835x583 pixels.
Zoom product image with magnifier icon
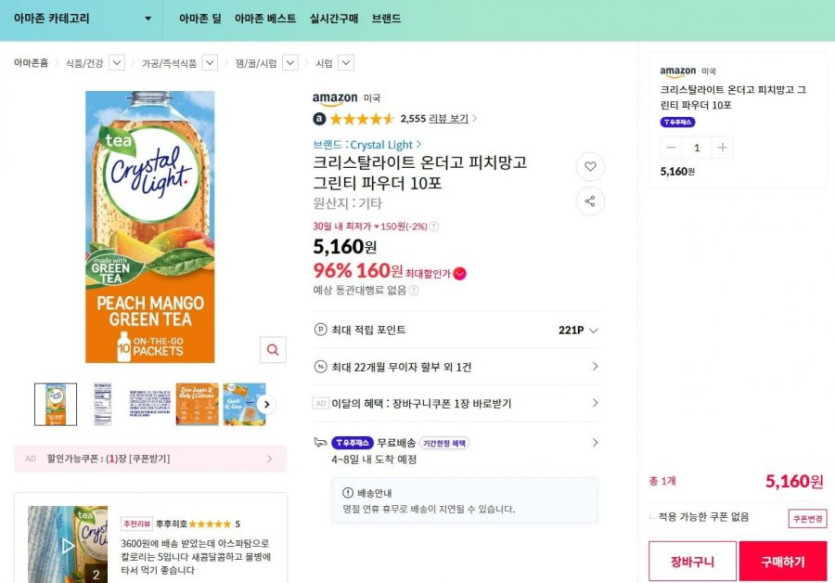pos(272,349)
